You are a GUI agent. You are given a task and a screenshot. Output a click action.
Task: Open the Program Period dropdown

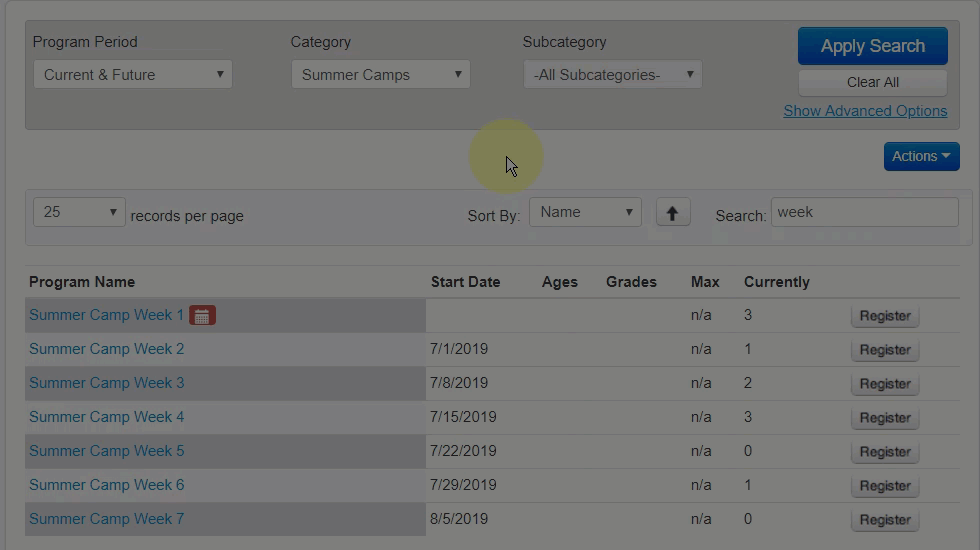tap(132, 75)
